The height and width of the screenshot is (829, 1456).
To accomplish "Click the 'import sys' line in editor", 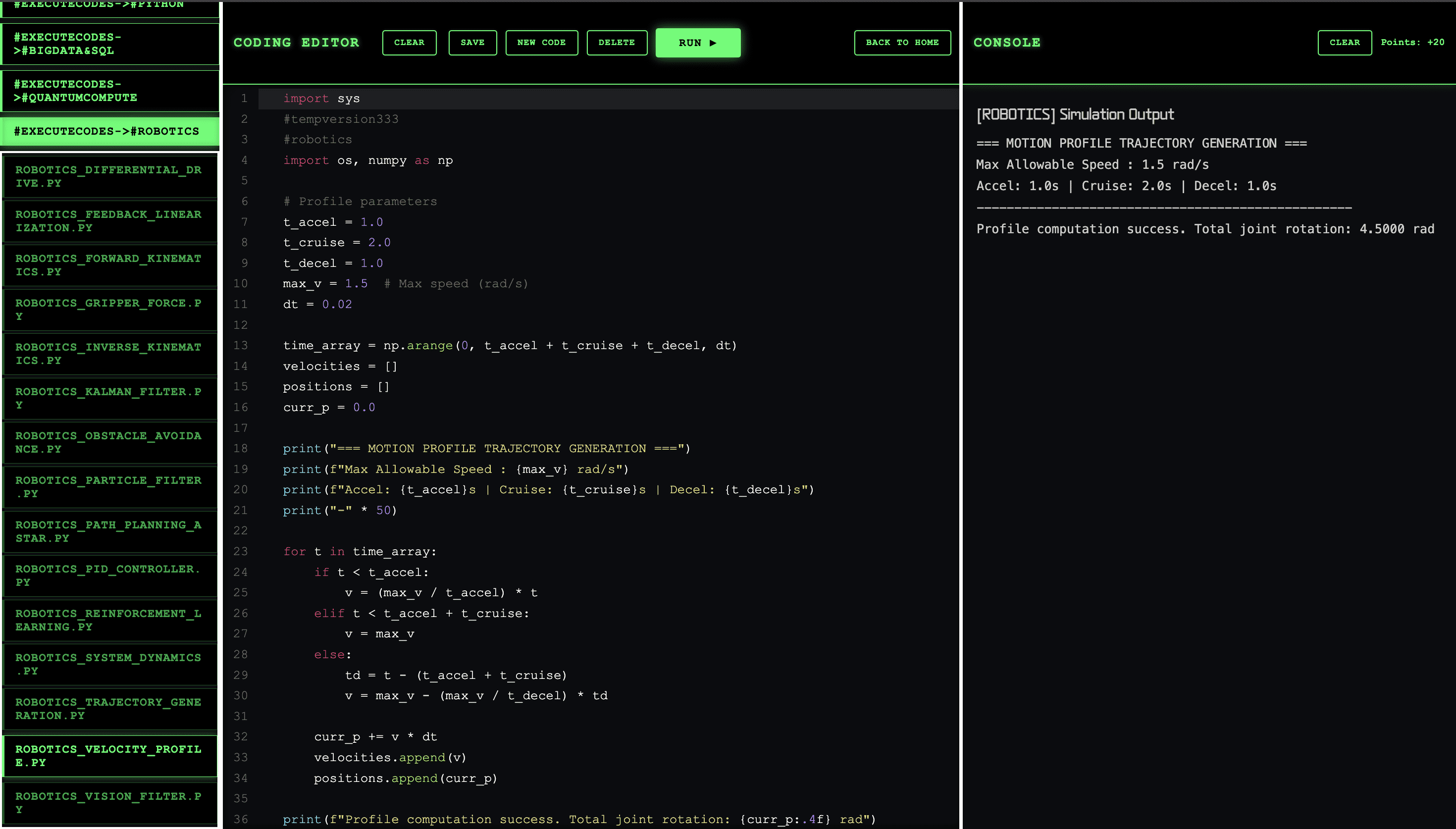I will click(x=321, y=99).
